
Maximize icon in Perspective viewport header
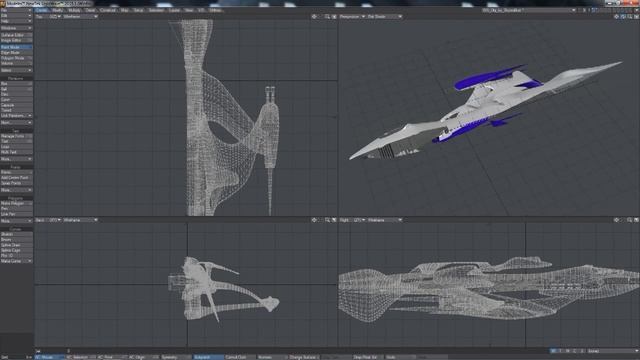click(636, 17)
